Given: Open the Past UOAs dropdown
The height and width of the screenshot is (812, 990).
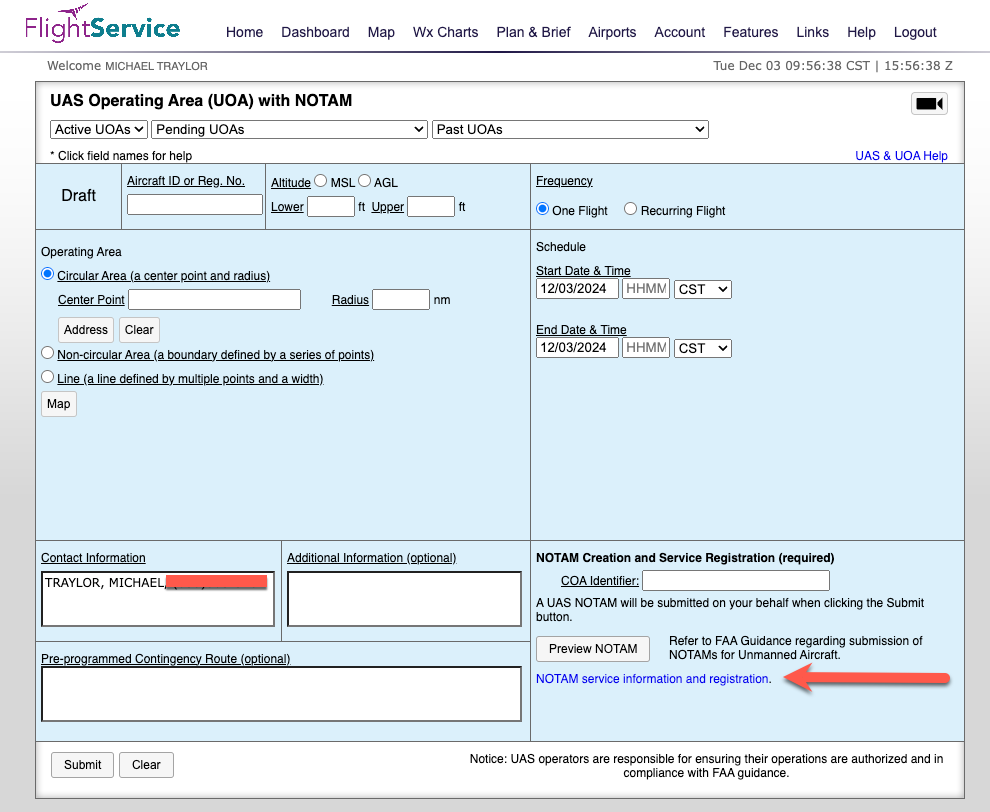Looking at the screenshot, I should pyautogui.click(x=570, y=129).
